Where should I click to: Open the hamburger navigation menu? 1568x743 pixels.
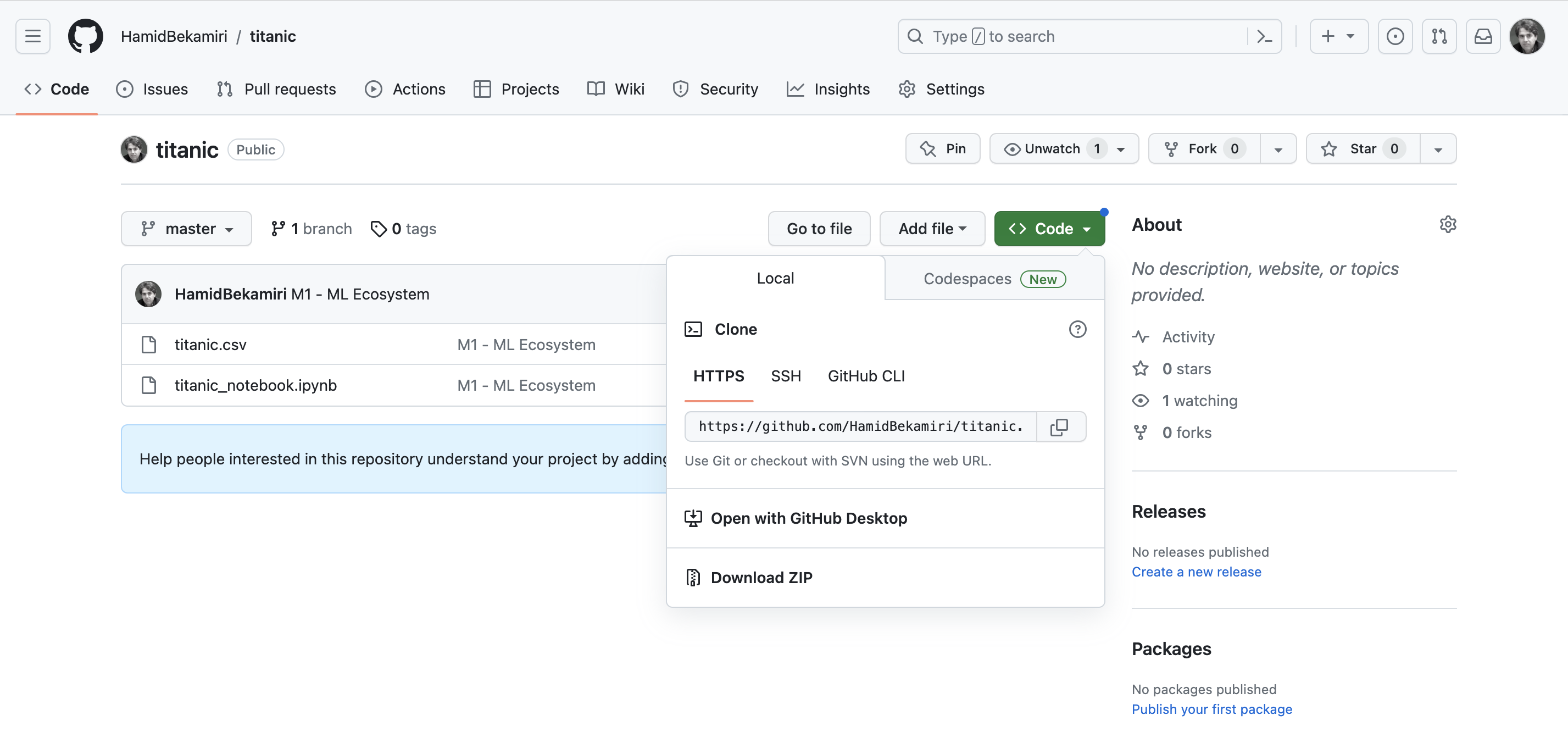pos(33,36)
